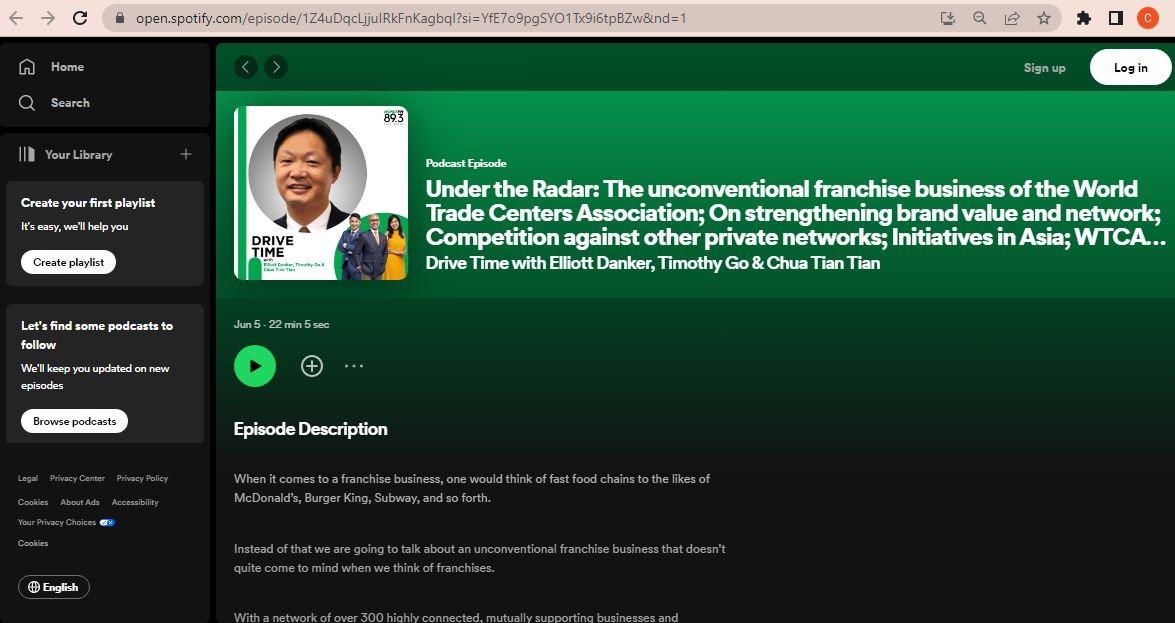
Task: Click the share page icon
Action: (1012, 18)
